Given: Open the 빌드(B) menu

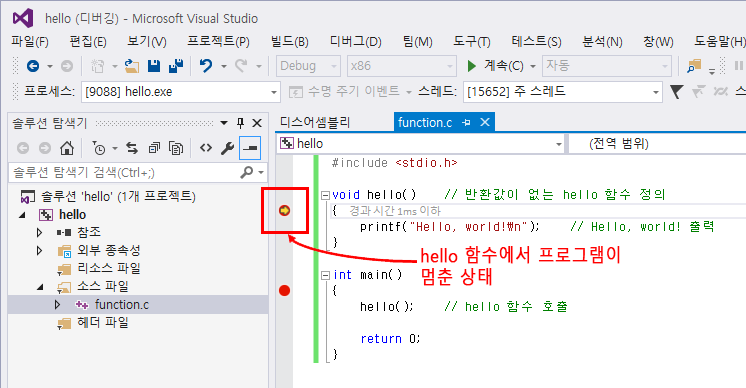Looking at the screenshot, I should 290,42.
